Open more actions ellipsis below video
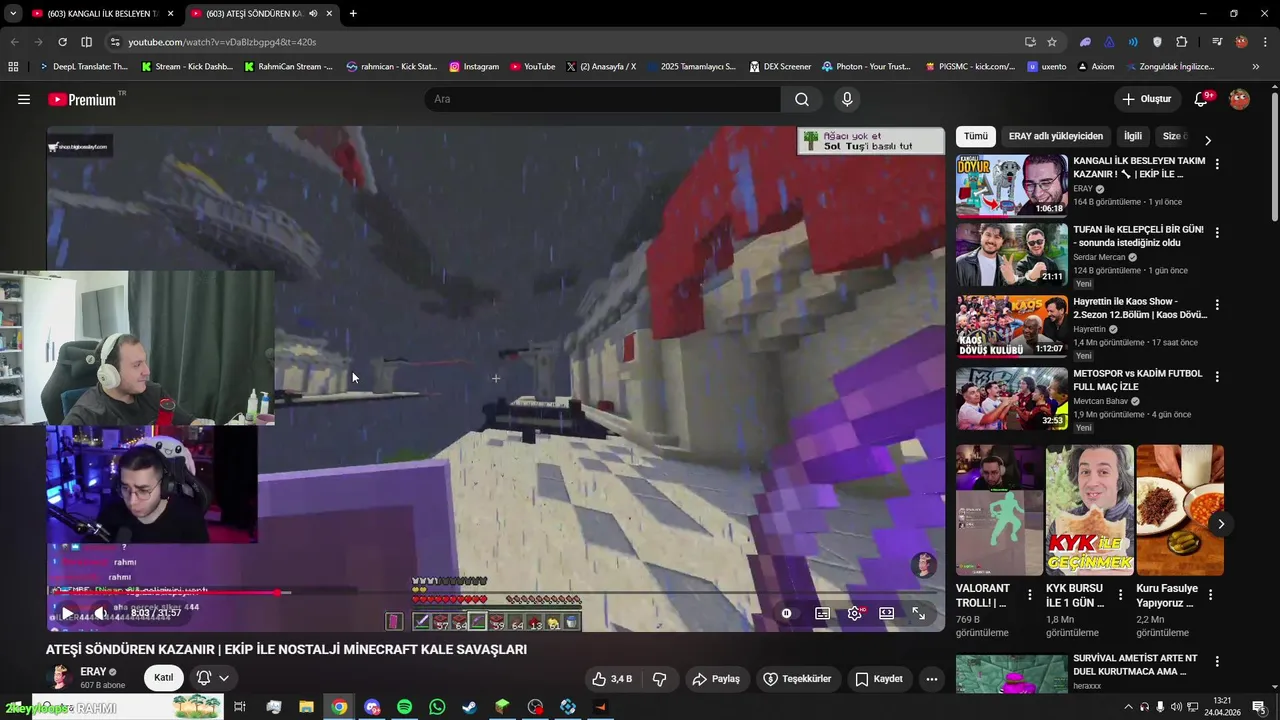 (x=932, y=679)
